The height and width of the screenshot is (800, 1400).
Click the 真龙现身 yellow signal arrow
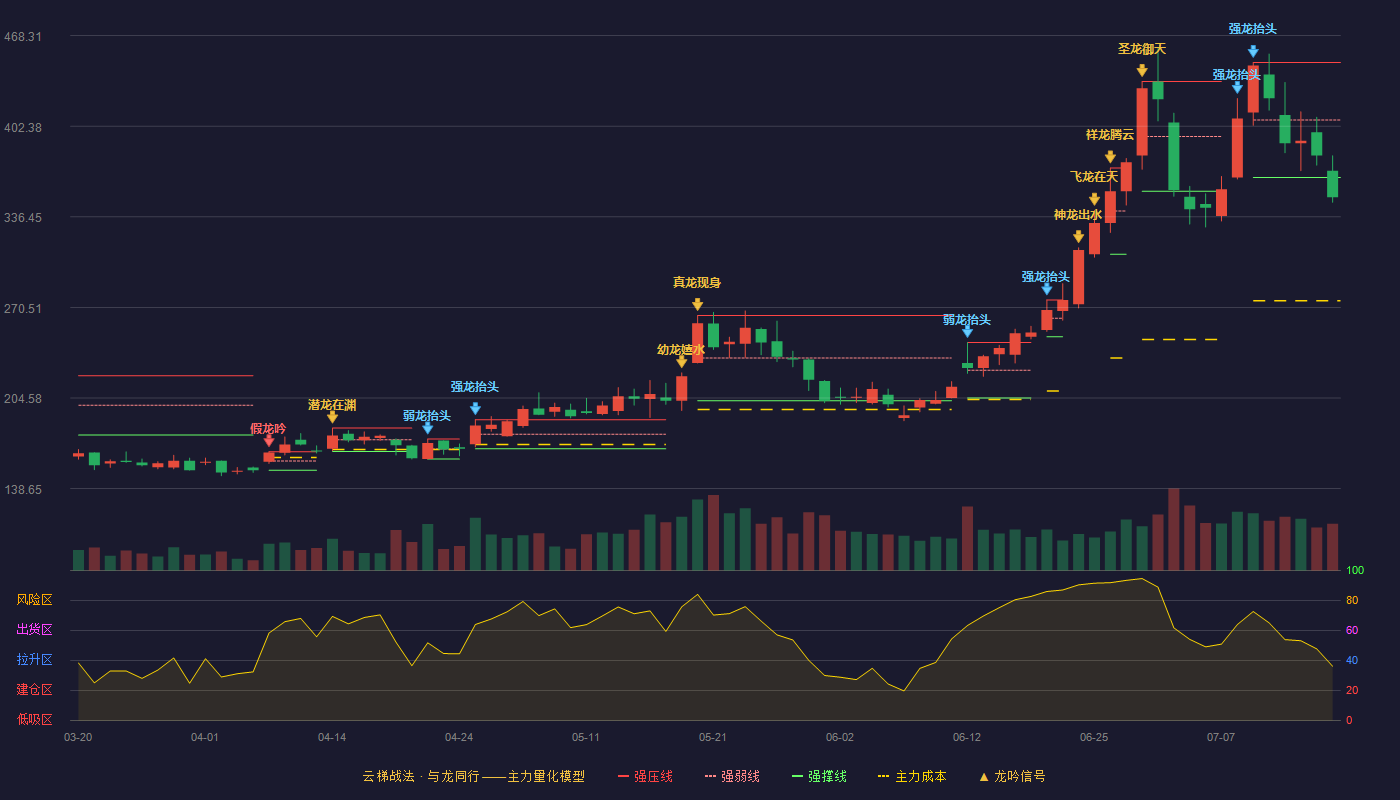697,304
